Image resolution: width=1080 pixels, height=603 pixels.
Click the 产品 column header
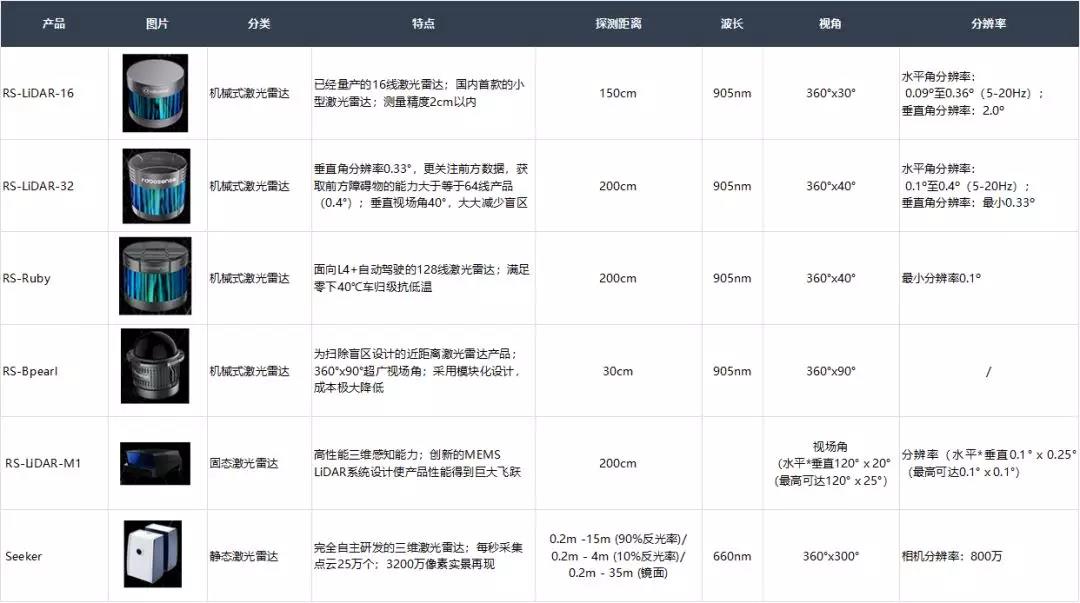(x=54, y=23)
